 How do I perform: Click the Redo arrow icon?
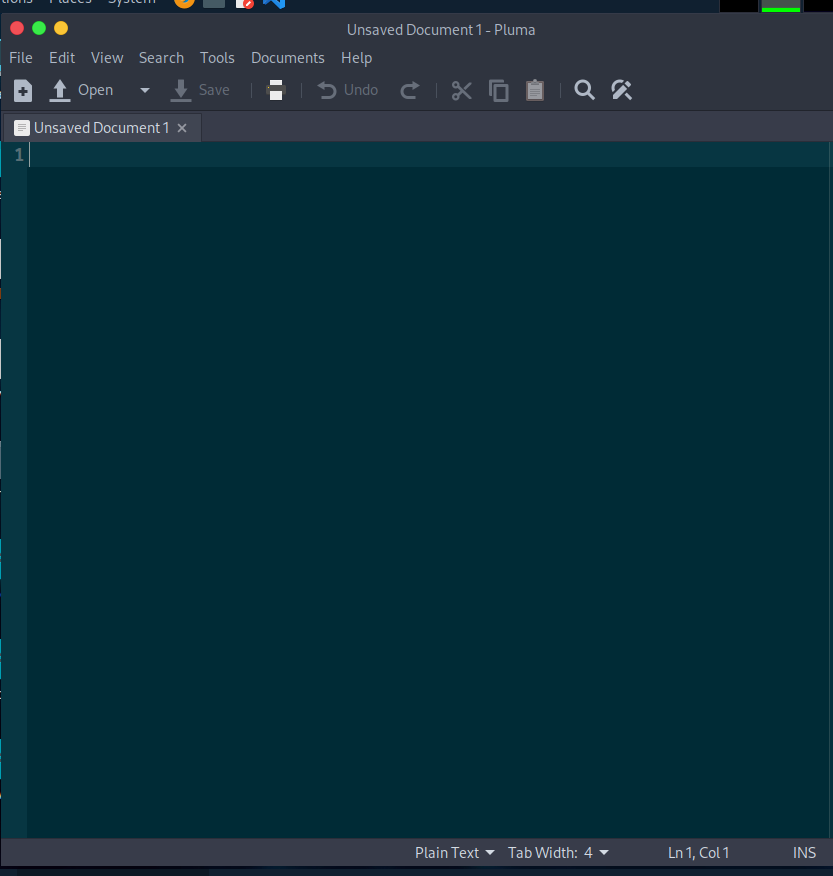point(409,91)
